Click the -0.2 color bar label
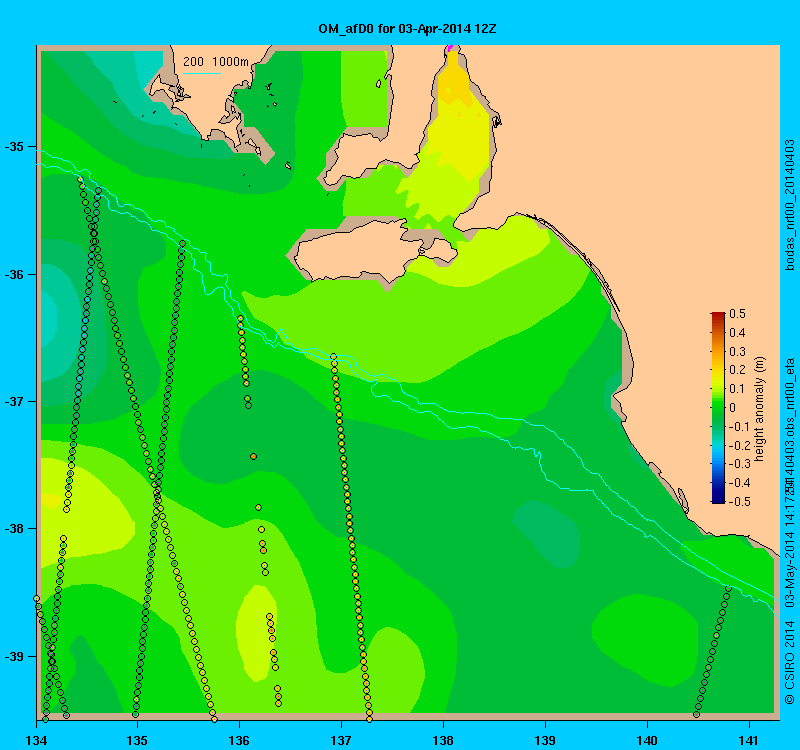 tap(738, 445)
